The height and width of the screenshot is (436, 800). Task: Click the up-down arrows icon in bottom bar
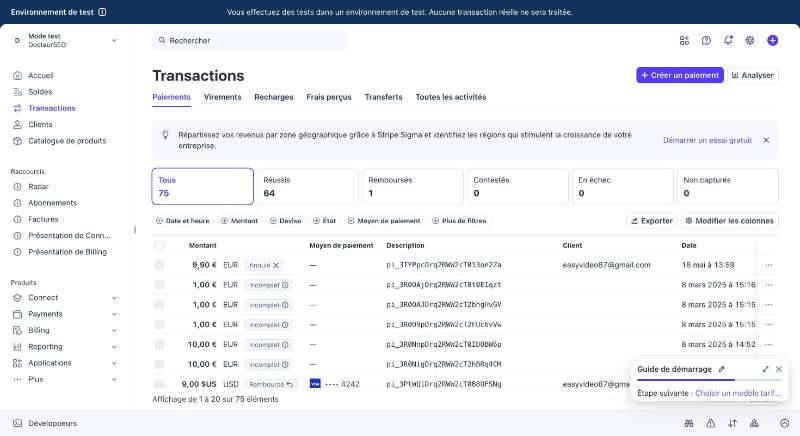tap(732, 423)
